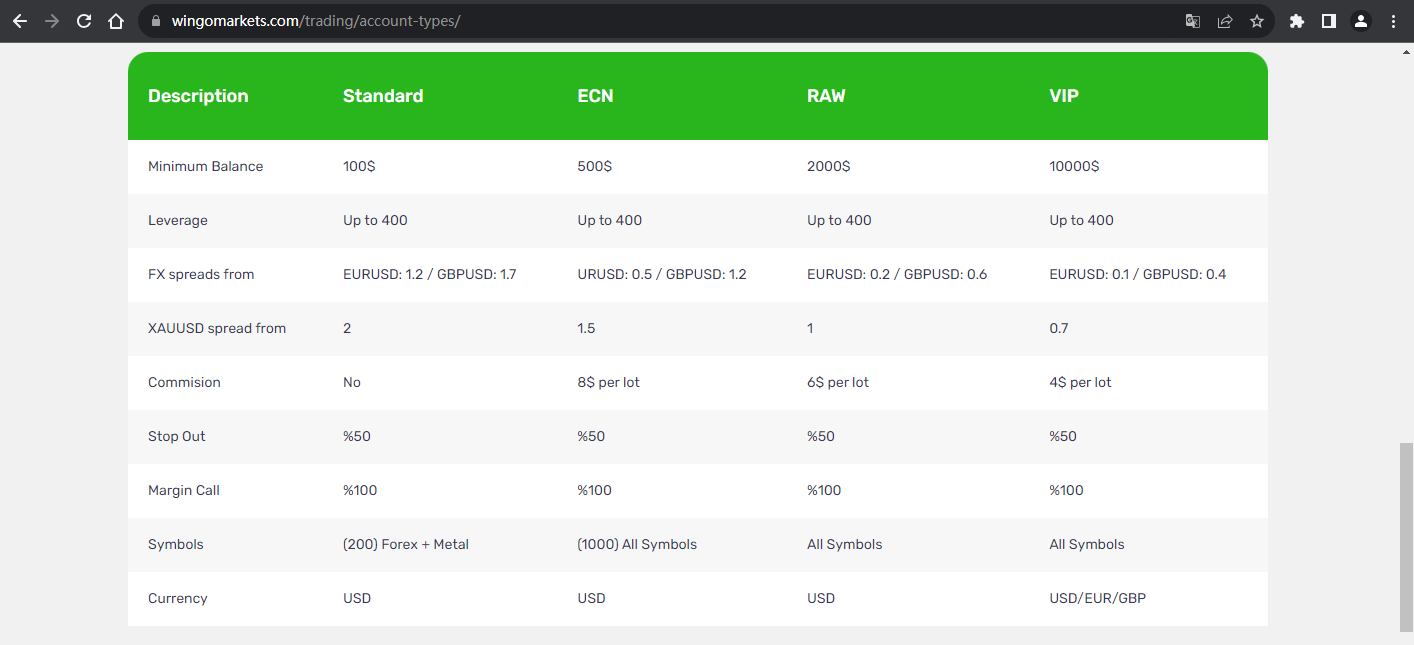Go to the browser home page icon
Viewport: 1414px width, 645px height.
point(116,21)
